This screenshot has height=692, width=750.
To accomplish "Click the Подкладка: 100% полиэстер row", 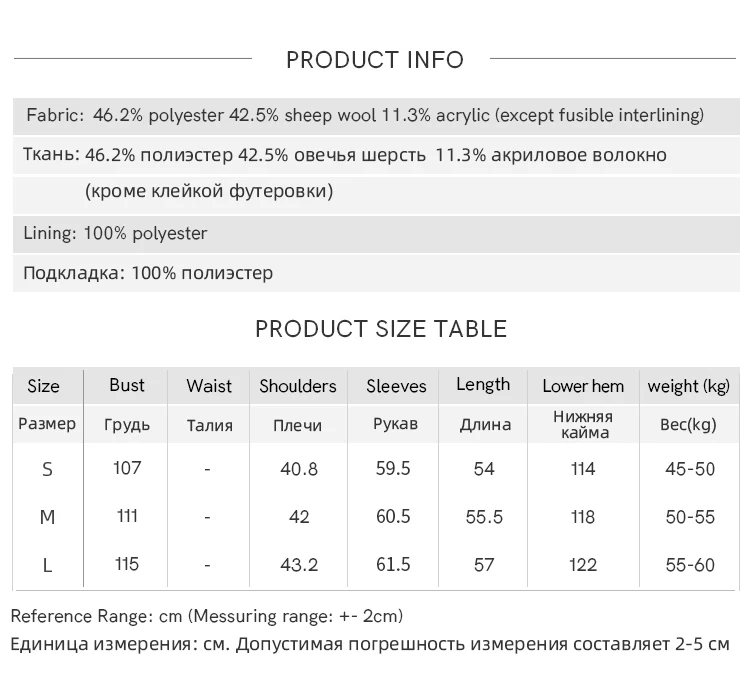I will (x=148, y=273).
